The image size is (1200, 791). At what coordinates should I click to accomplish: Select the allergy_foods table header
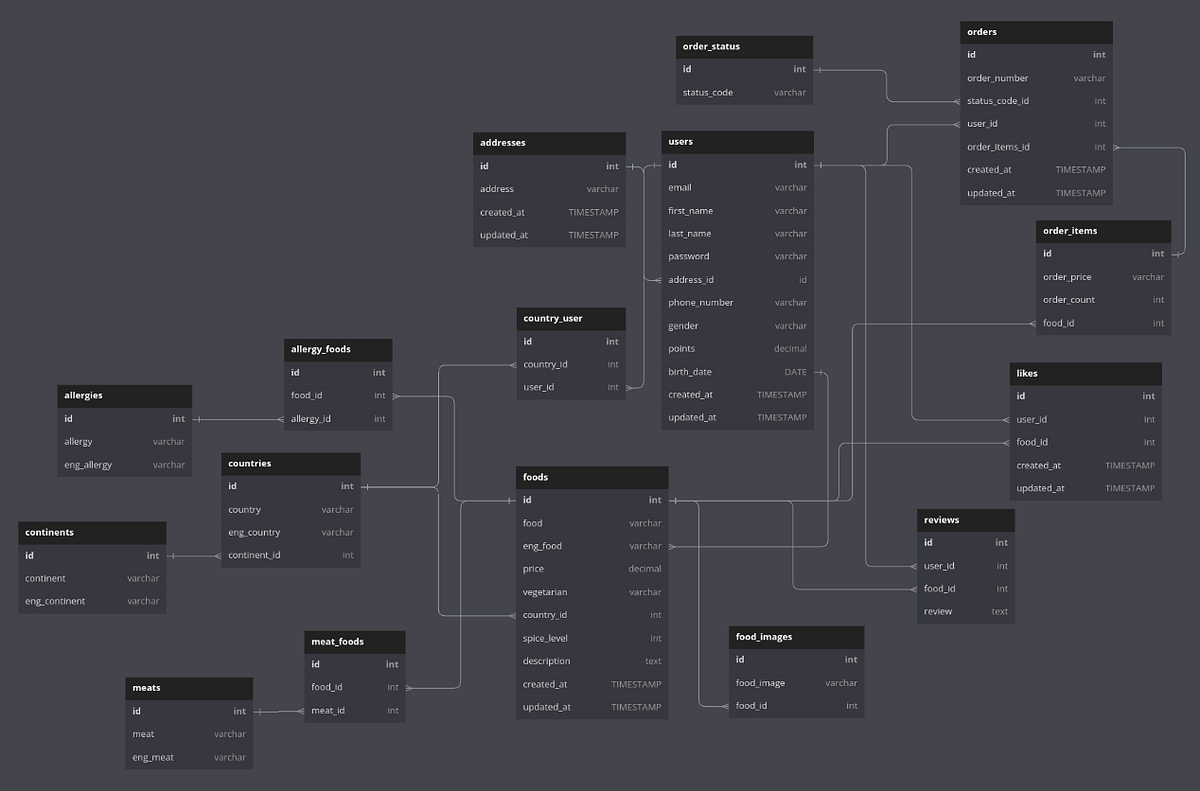338,349
